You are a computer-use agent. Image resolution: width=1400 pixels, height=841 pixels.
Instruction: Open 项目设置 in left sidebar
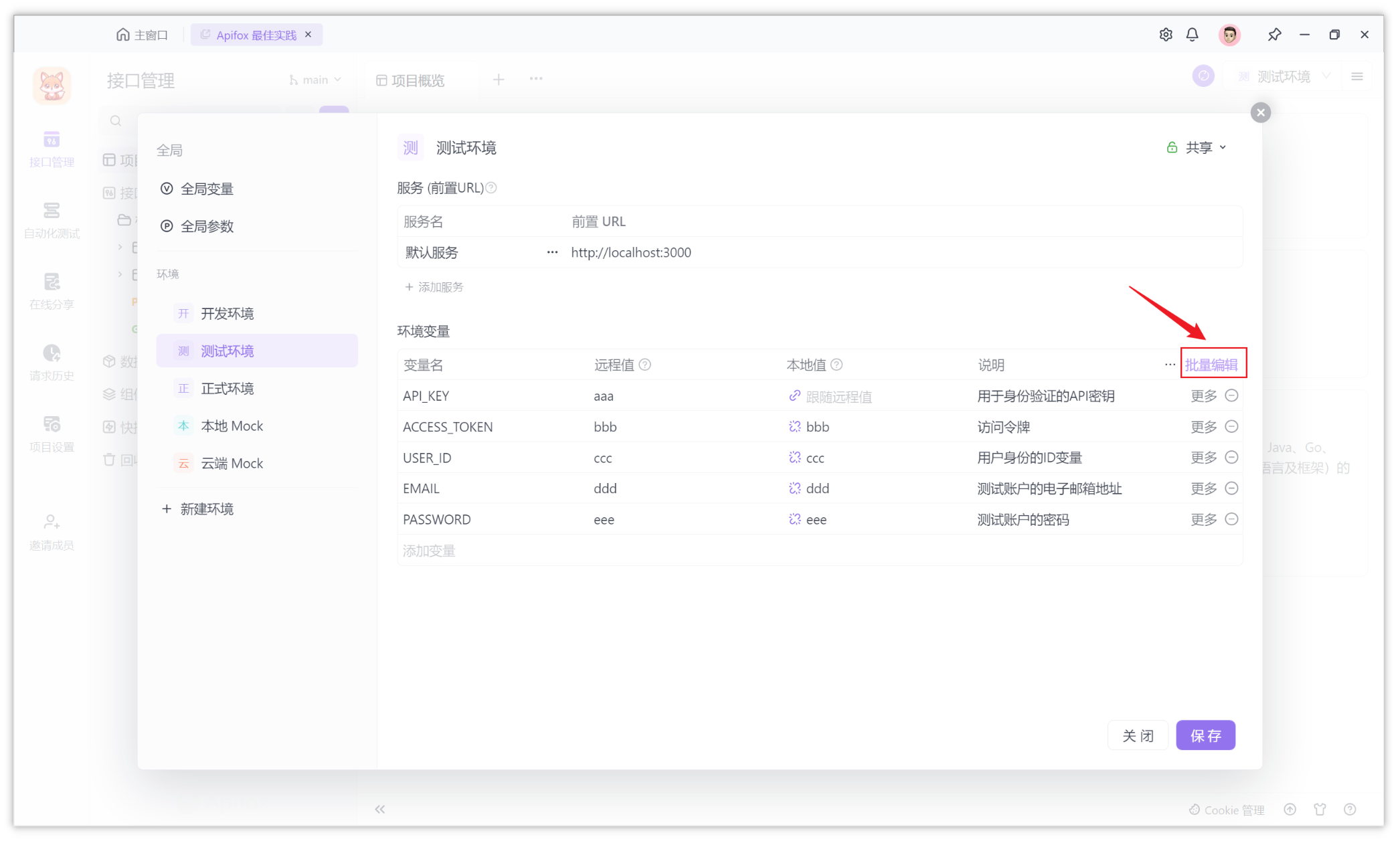coord(52,434)
